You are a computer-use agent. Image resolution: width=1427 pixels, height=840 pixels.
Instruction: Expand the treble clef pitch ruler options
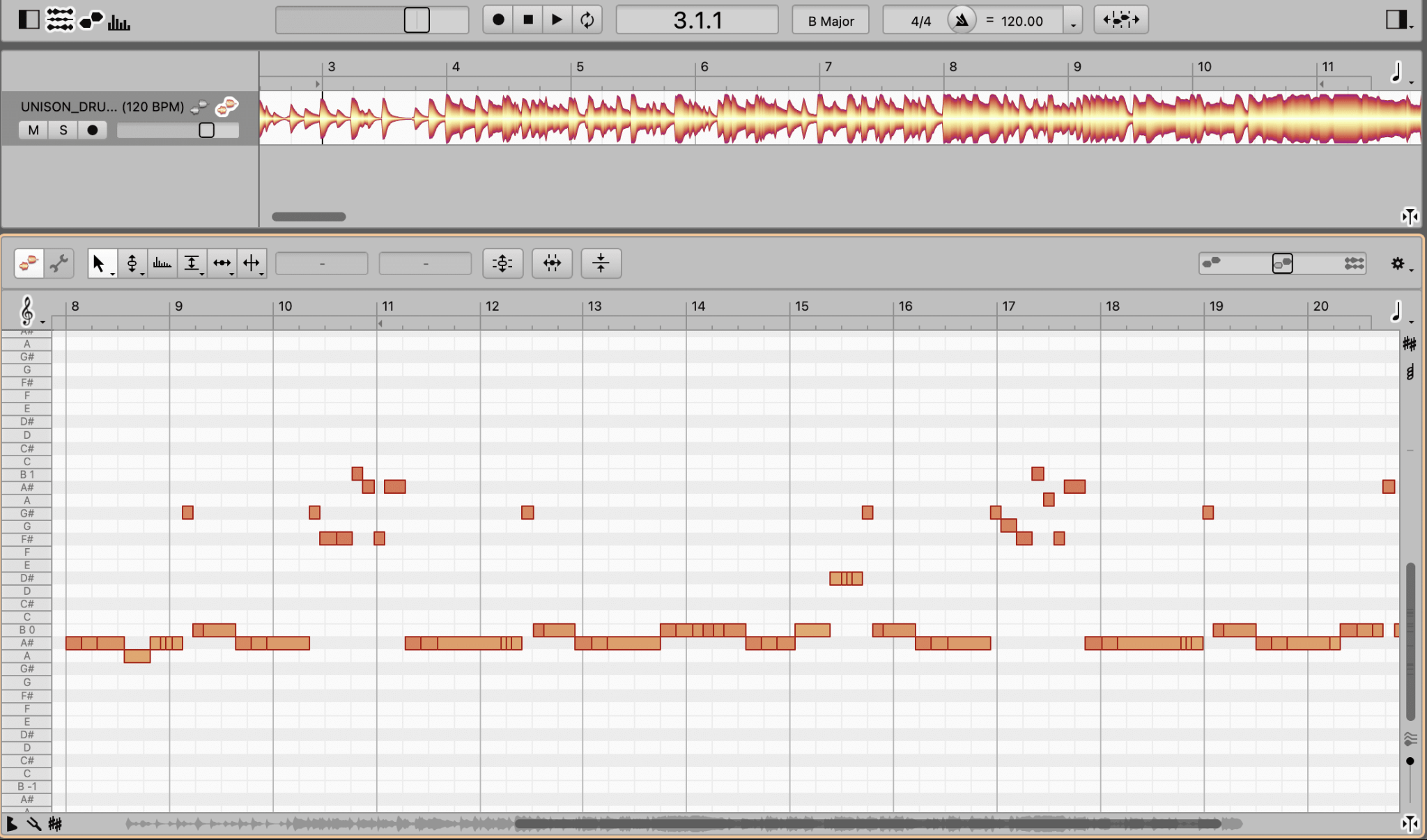(x=29, y=311)
